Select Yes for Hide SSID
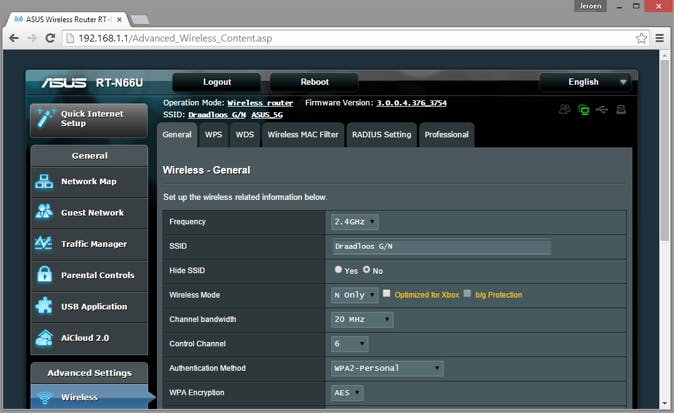The image size is (674, 413). (338, 270)
